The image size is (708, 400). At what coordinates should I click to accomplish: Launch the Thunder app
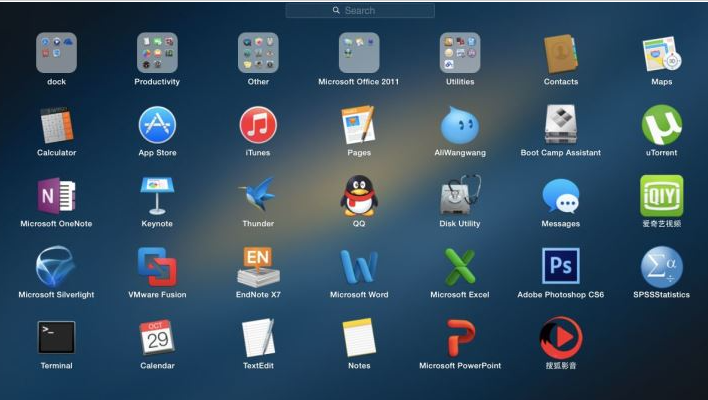click(258, 194)
